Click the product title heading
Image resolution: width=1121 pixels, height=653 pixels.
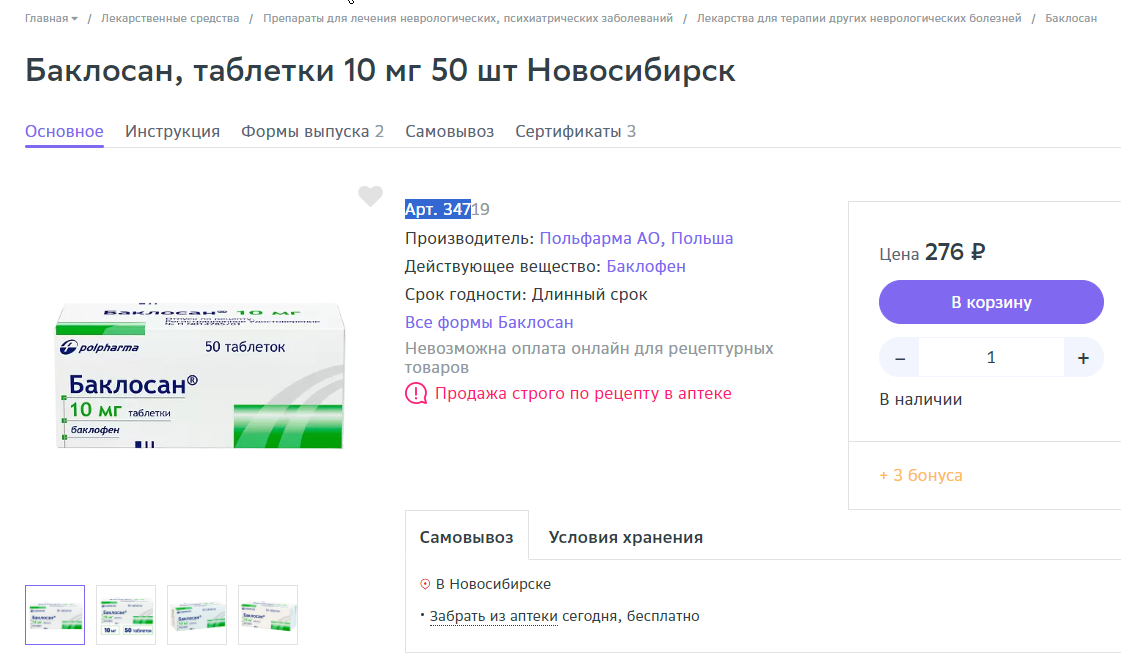tap(380, 70)
